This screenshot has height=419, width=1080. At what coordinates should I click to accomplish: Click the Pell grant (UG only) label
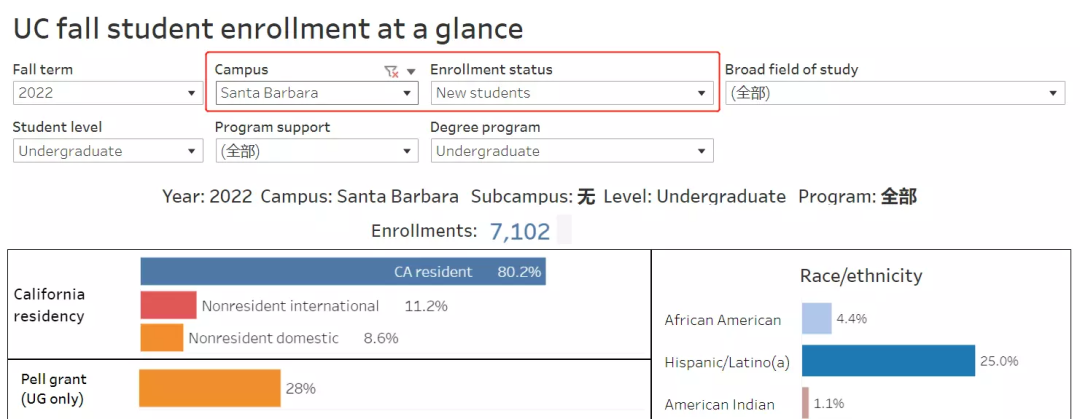(54, 389)
